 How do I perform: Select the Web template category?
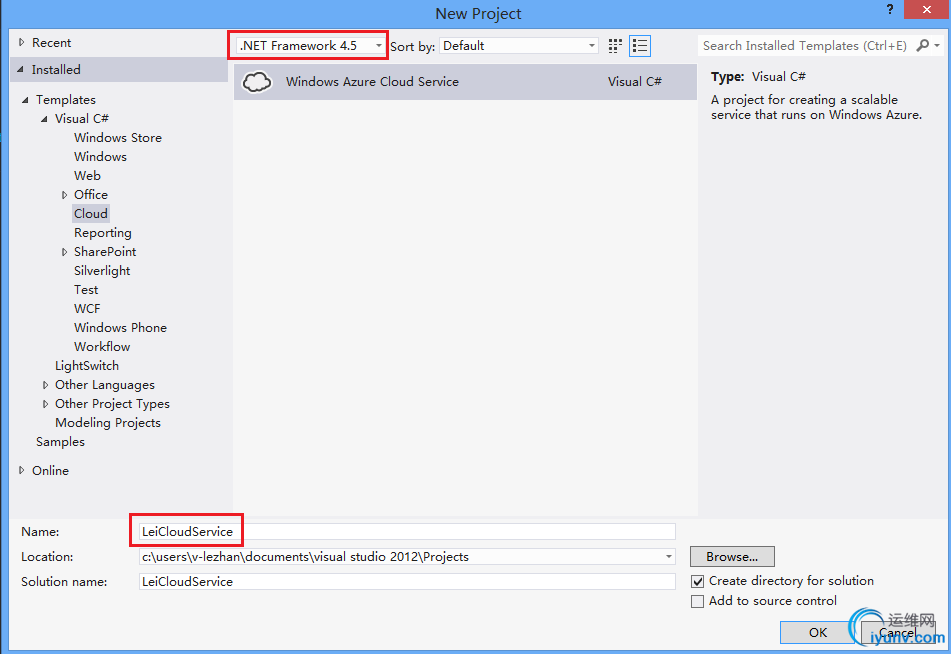(x=87, y=175)
